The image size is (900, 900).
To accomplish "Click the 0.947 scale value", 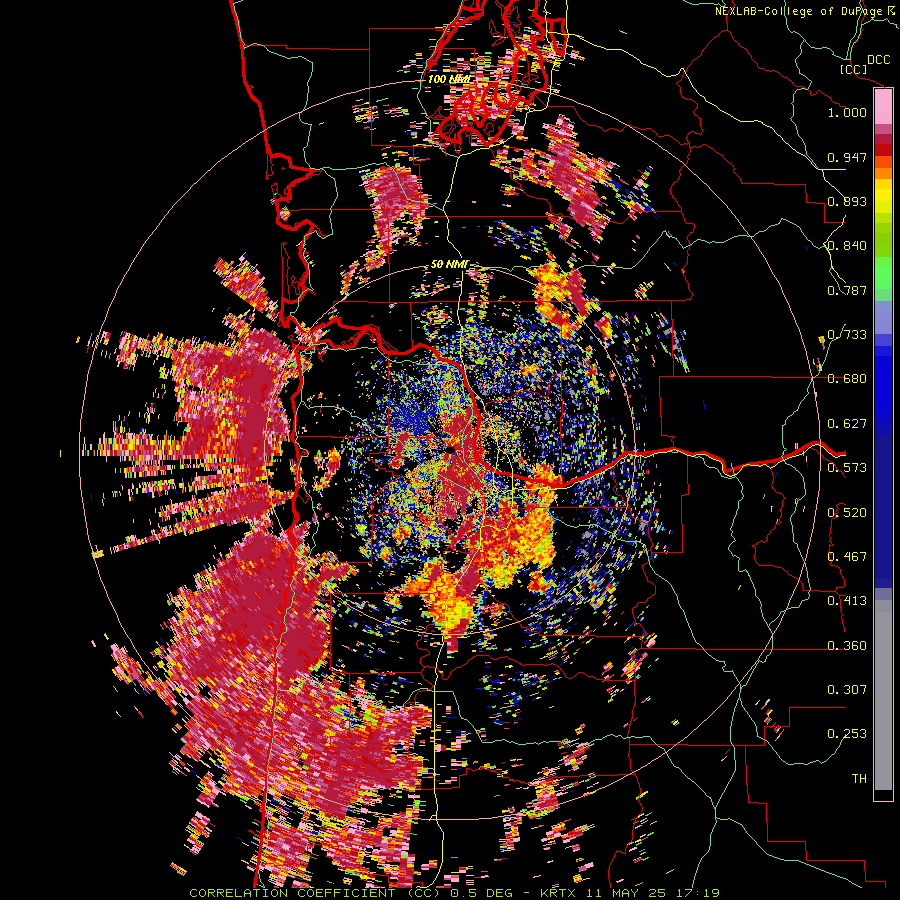I will coord(847,157).
